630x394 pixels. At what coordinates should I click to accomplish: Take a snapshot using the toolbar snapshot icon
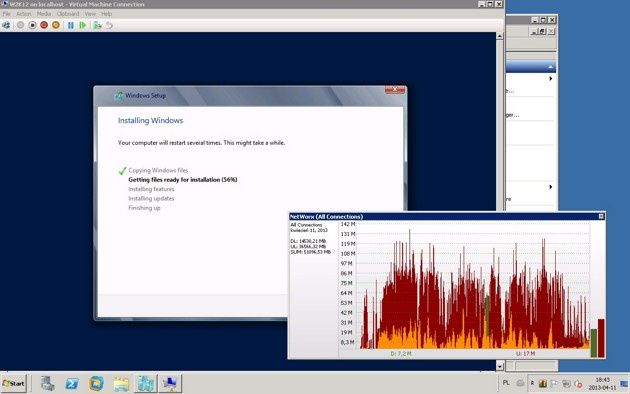tap(97, 25)
